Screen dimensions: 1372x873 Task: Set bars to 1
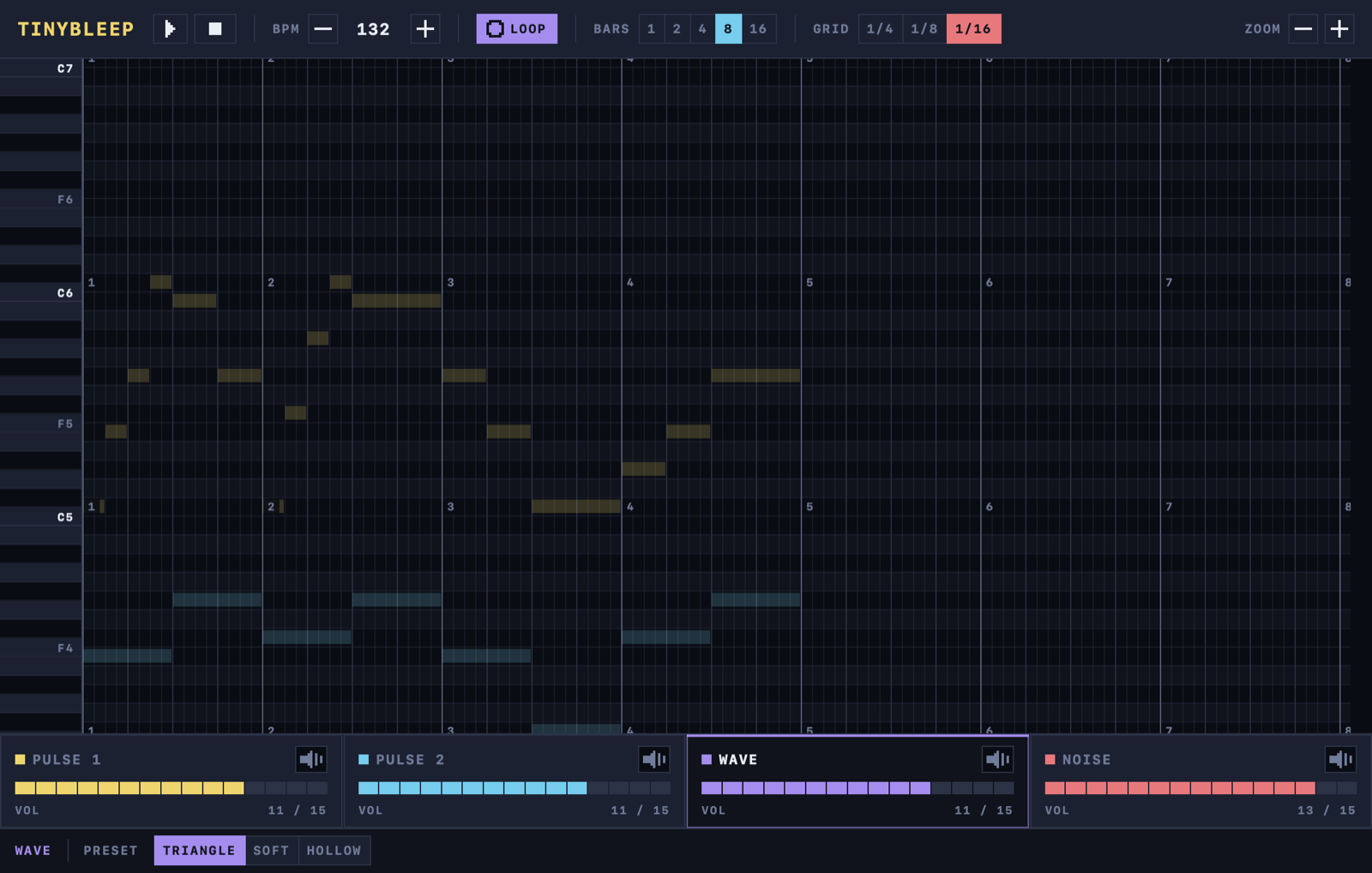coord(652,29)
